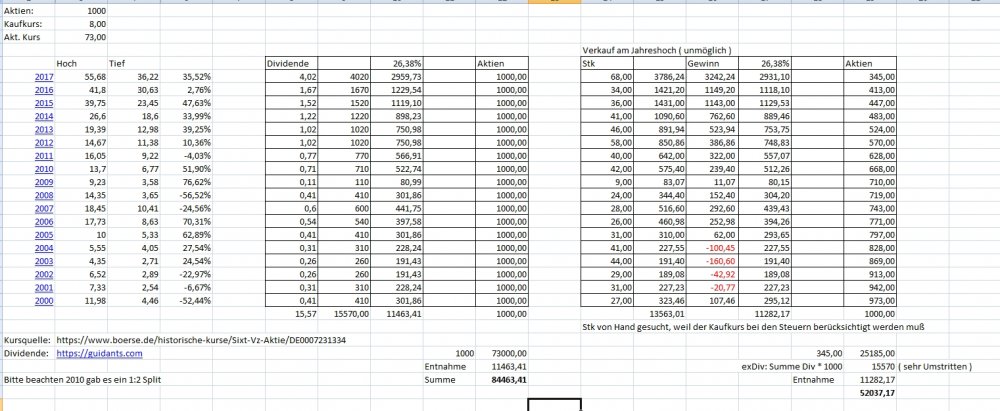The height and width of the screenshot is (411, 1000).
Task: Open the 2016 year link
Action: click(44, 90)
